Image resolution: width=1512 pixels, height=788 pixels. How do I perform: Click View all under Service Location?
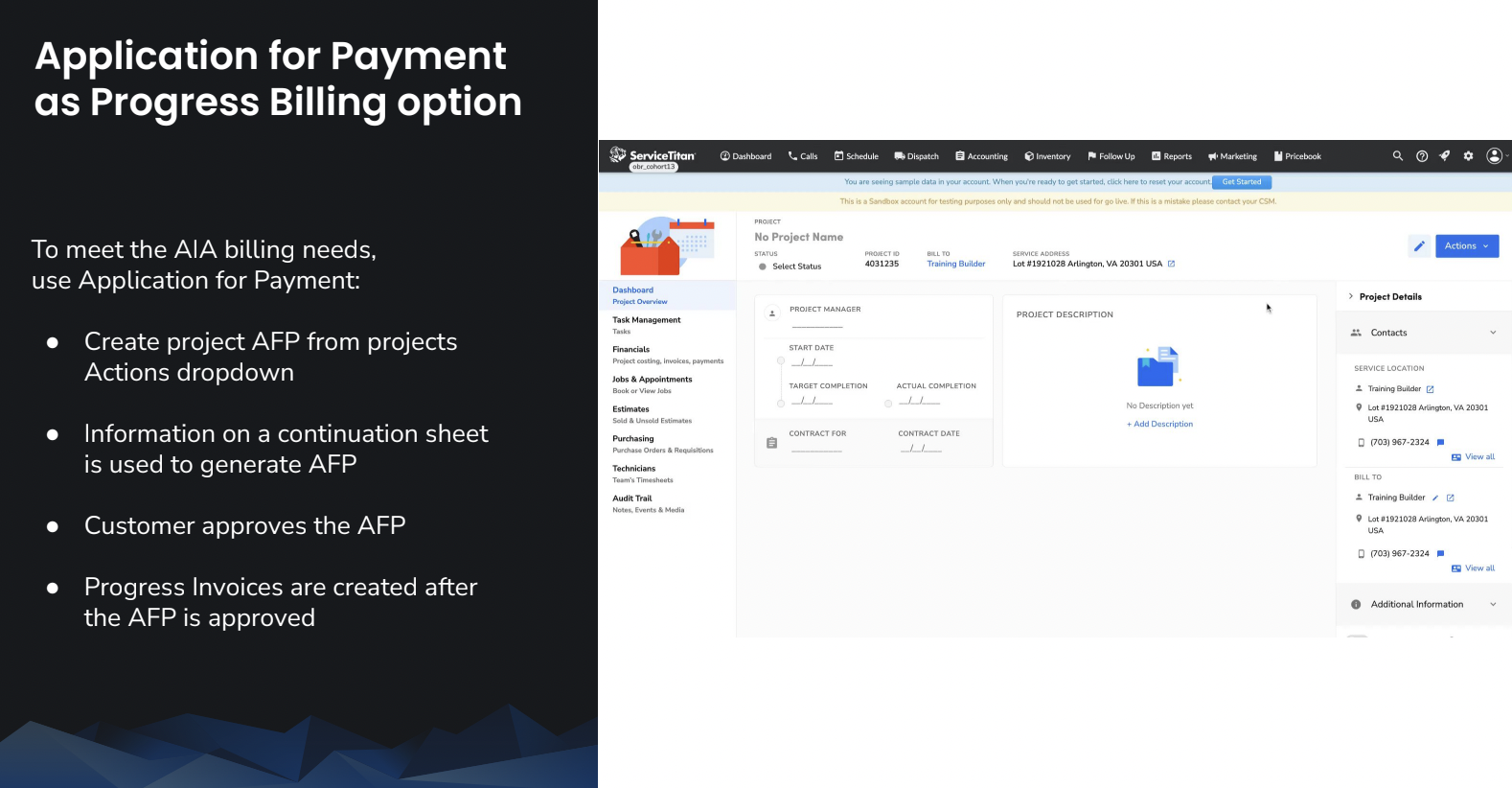coord(1474,456)
